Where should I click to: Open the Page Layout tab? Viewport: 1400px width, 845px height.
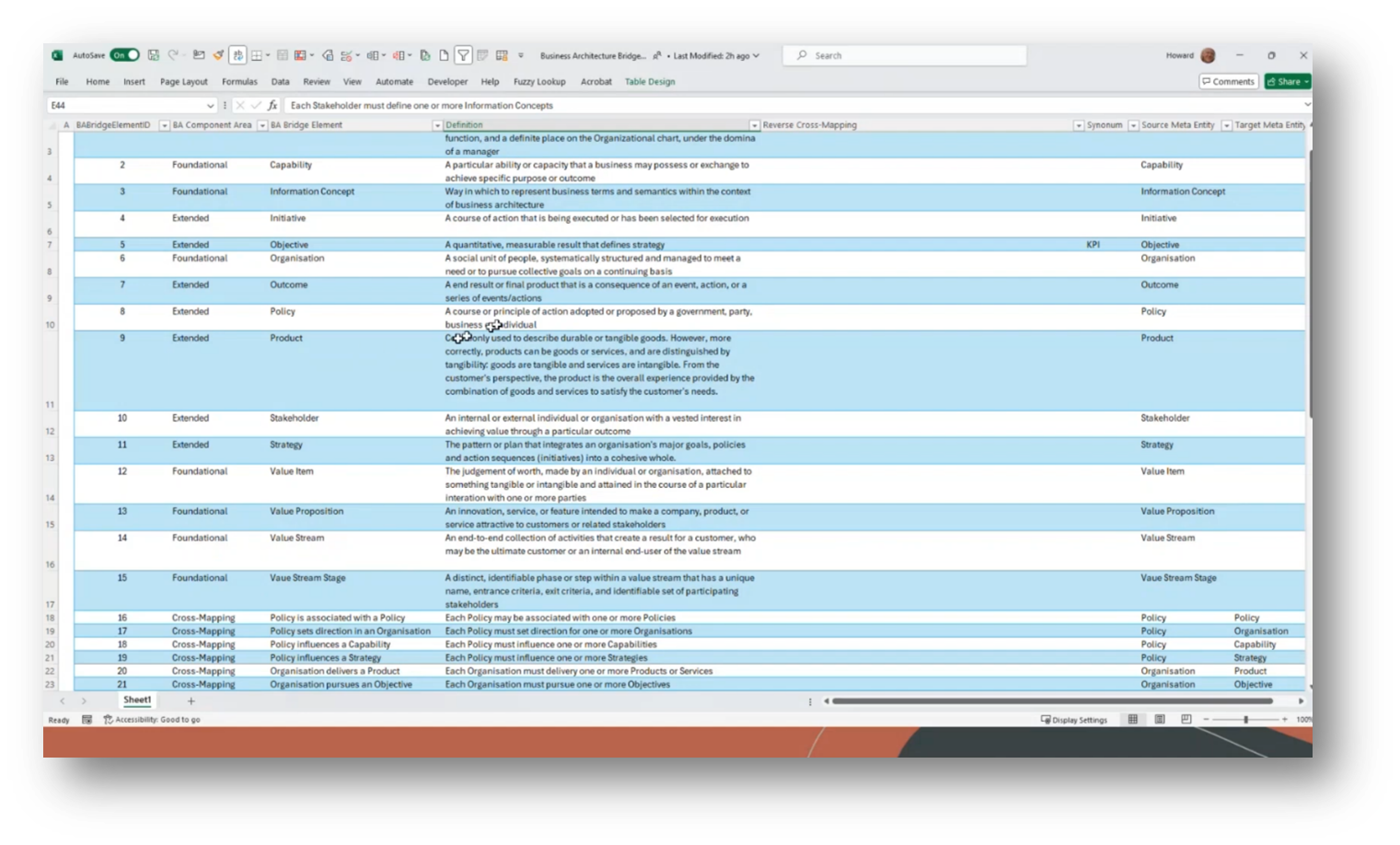point(184,81)
